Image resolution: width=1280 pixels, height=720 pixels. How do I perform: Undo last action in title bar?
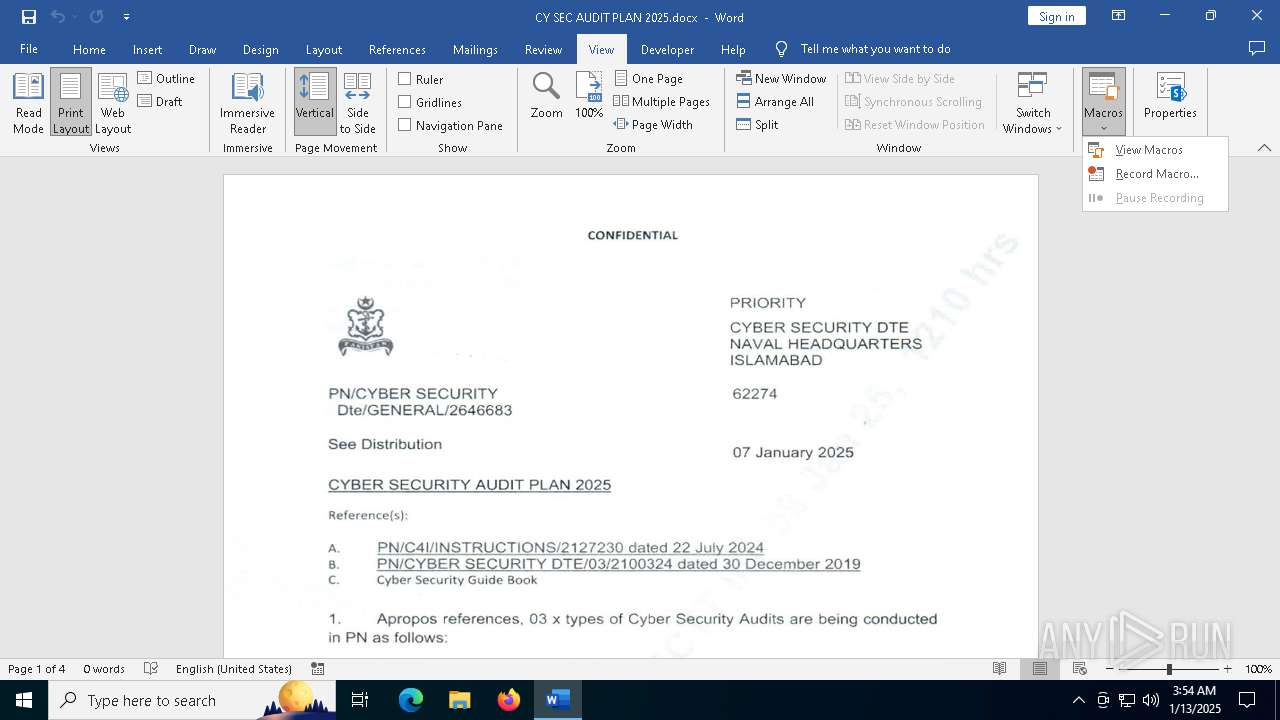pos(58,17)
